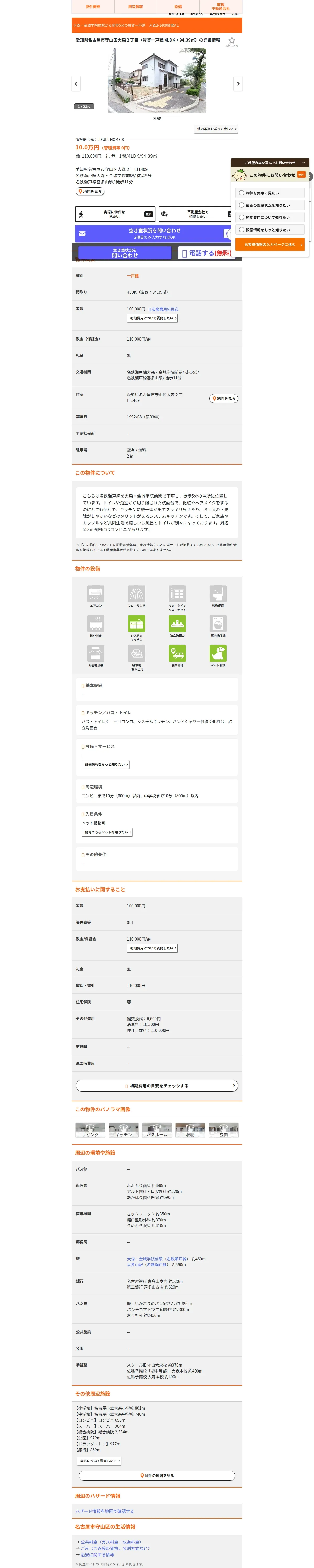Open the 取扱不動産会社 tab
Viewport: 314px width, 1568px height.
[221, 7]
